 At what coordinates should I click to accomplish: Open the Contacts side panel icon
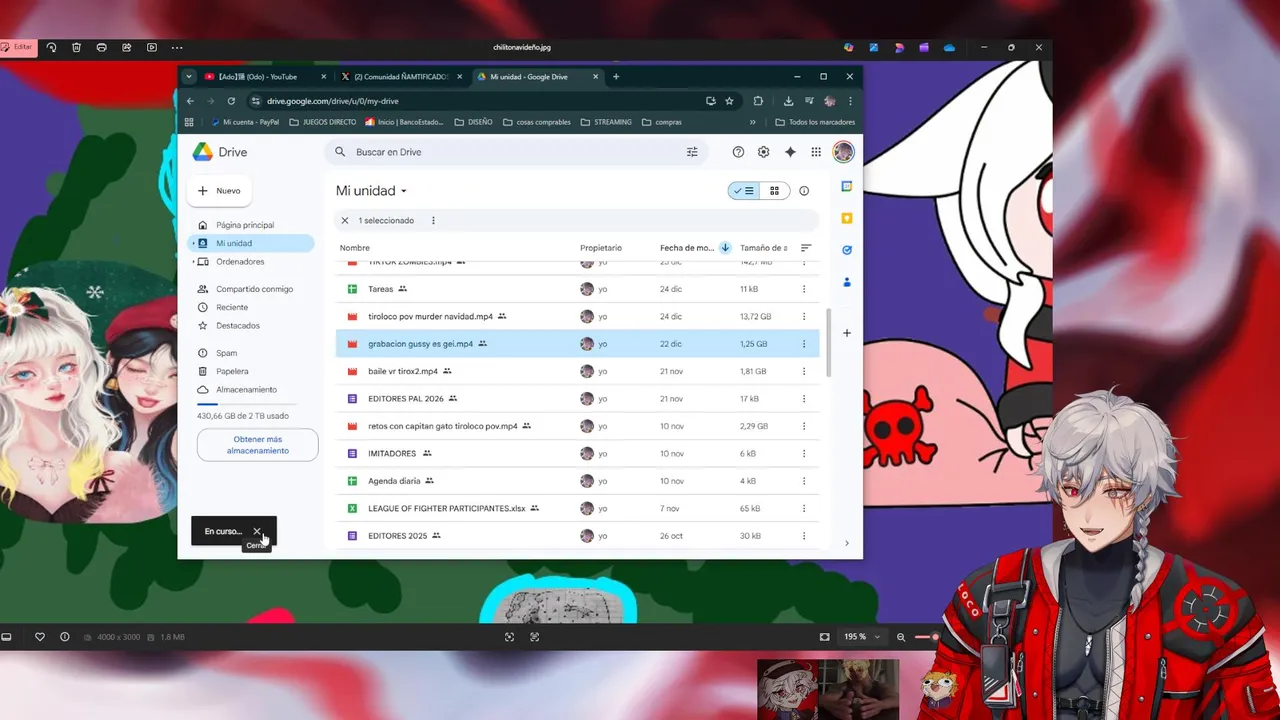click(x=847, y=282)
